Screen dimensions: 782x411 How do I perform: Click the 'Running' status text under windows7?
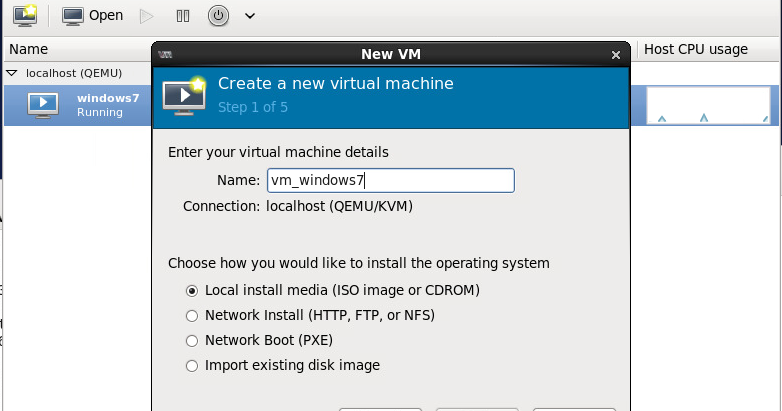100,112
